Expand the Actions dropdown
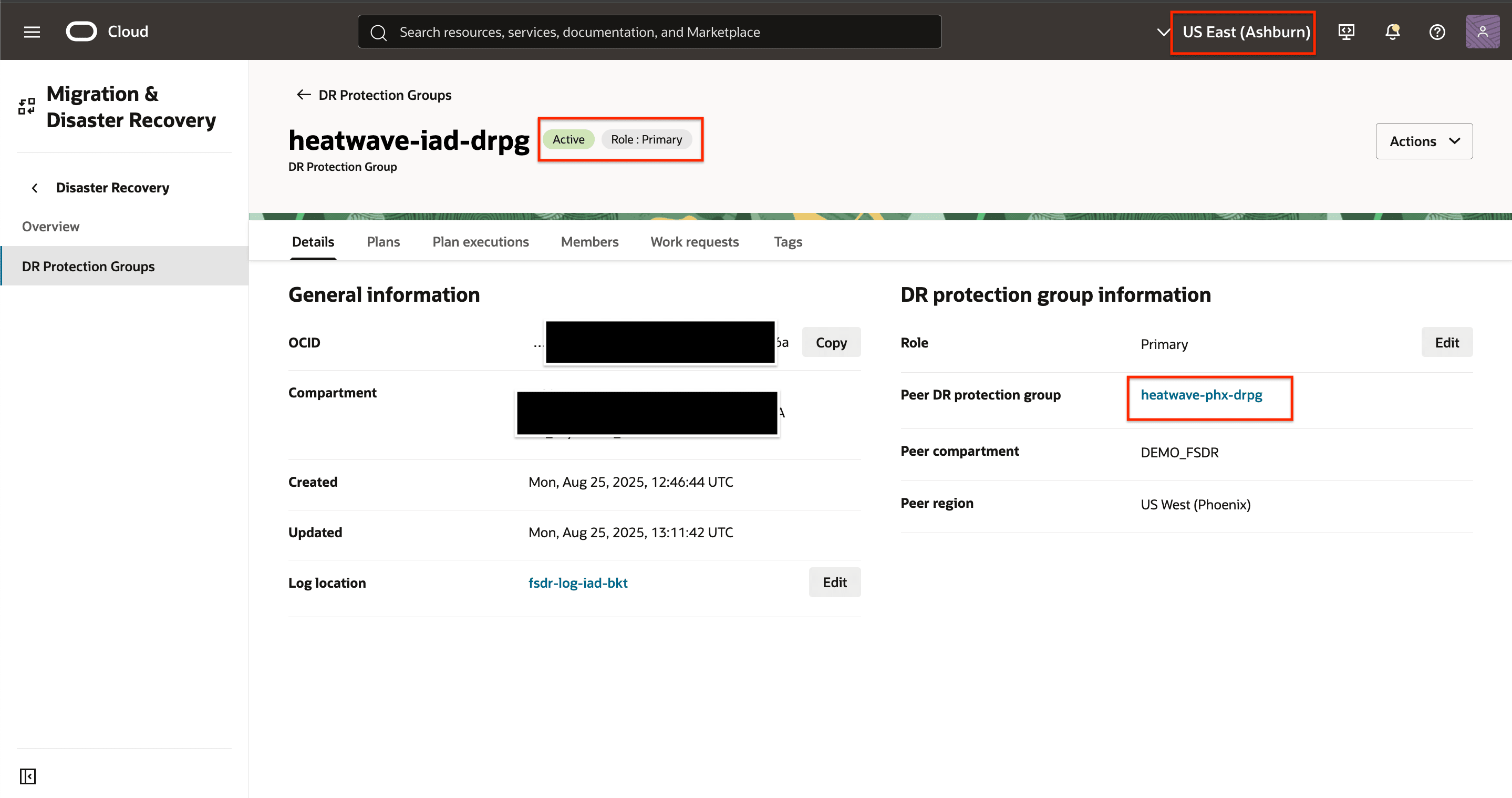This screenshot has width=1512, height=798. coord(1423,141)
